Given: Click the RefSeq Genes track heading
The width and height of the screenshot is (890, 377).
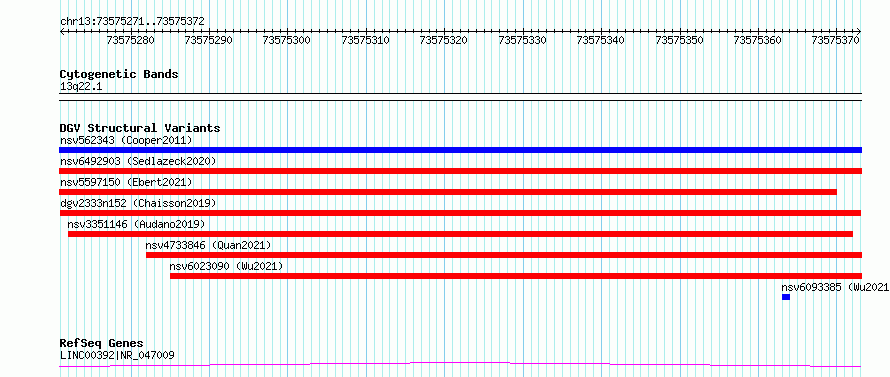Looking at the screenshot, I should click(102, 344).
